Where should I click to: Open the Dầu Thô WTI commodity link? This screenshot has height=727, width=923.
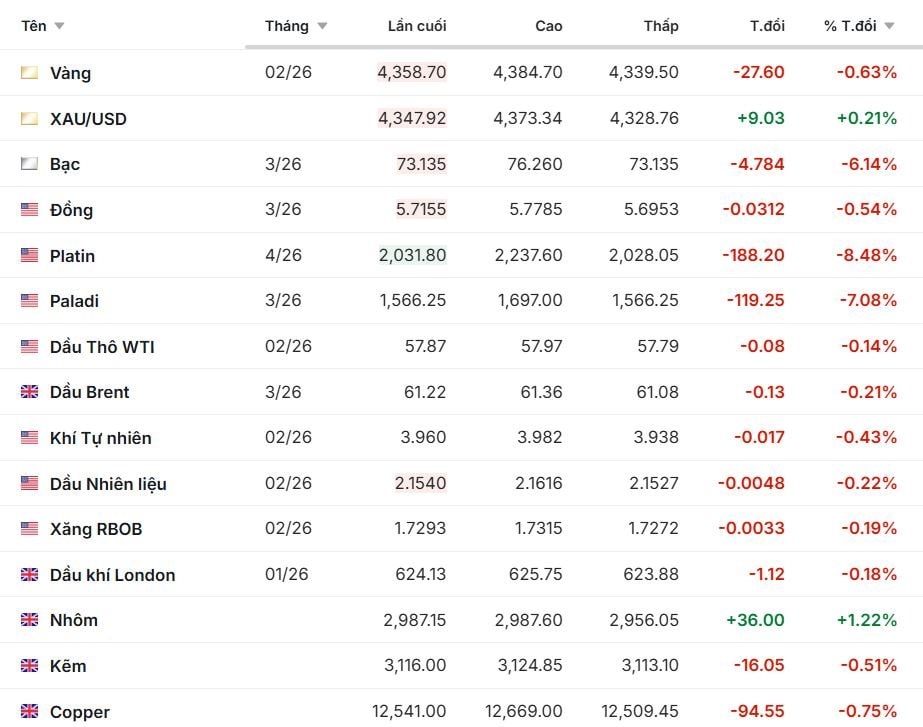click(102, 347)
